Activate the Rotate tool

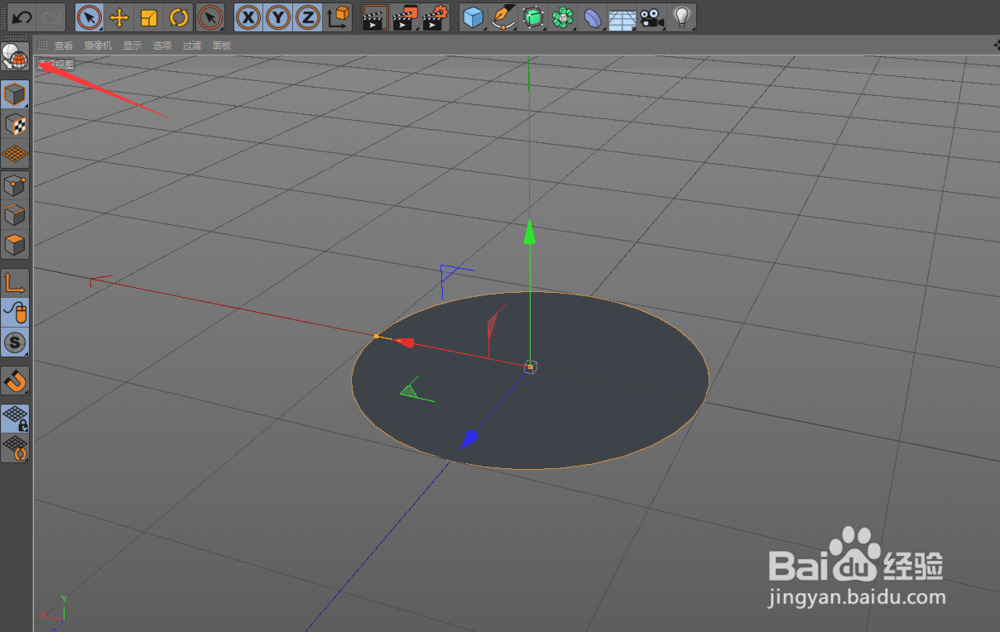[x=179, y=17]
